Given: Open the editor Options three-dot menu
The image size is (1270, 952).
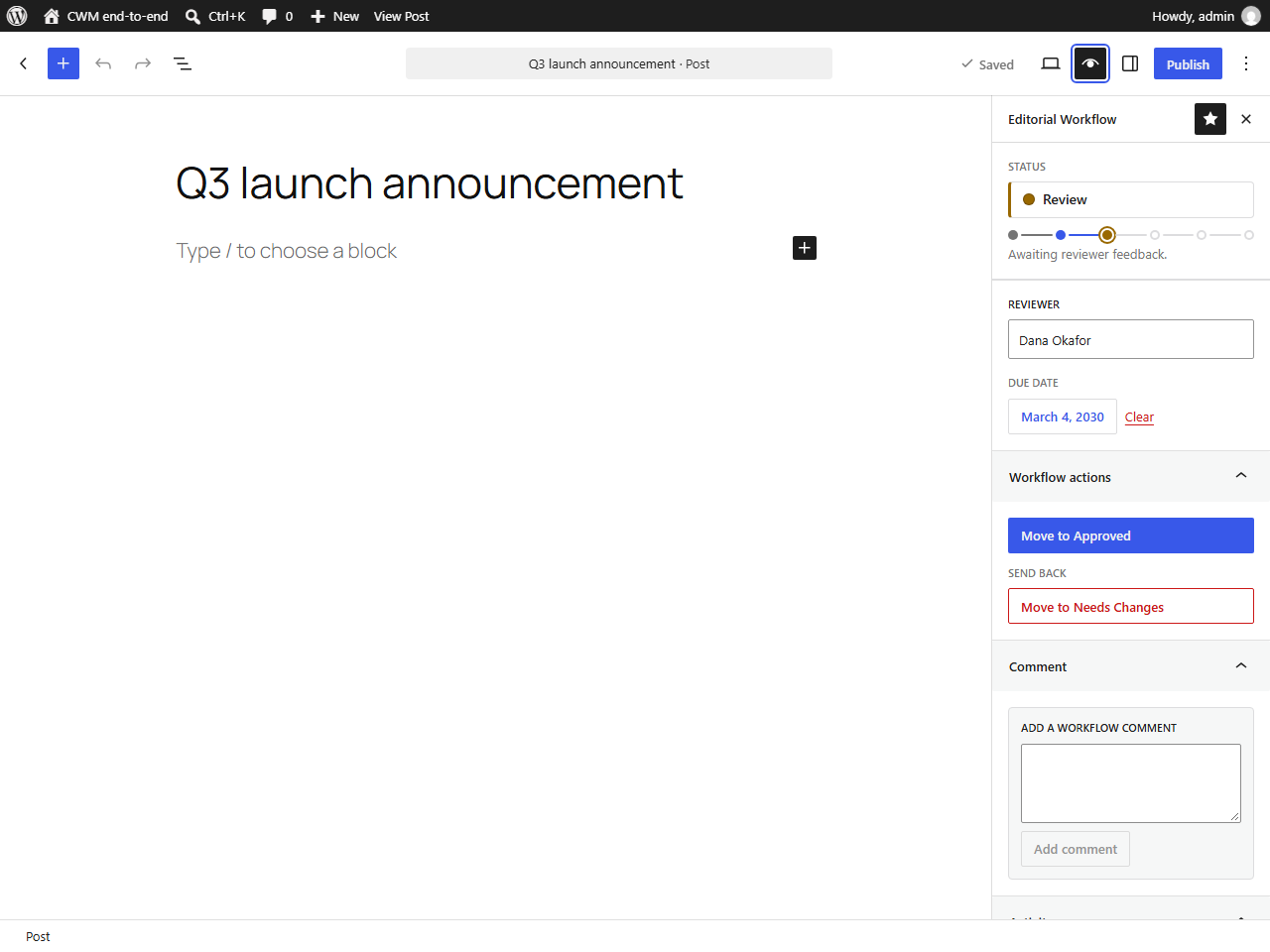Looking at the screenshot, I should point(1246,63).
